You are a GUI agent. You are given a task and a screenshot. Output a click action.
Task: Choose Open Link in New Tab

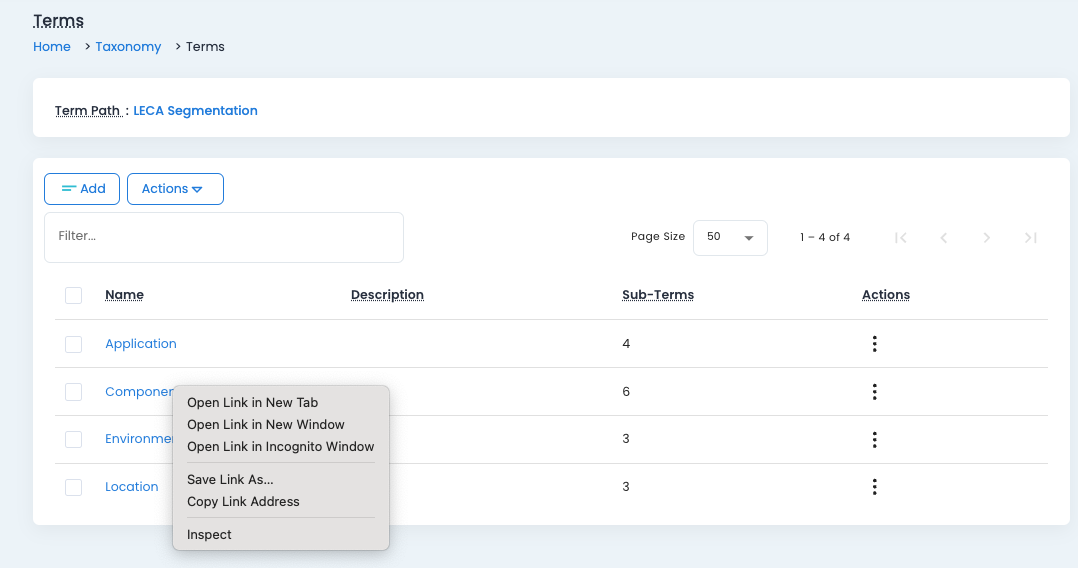[252, 403]
